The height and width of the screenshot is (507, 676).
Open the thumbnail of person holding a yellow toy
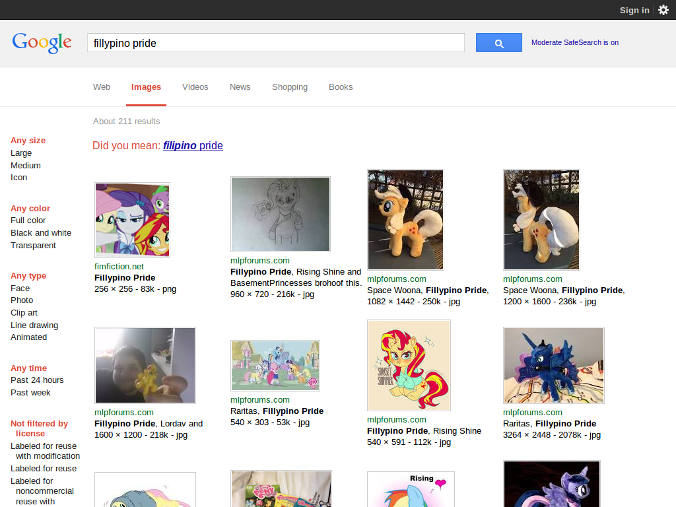click(x=145, y=365)
